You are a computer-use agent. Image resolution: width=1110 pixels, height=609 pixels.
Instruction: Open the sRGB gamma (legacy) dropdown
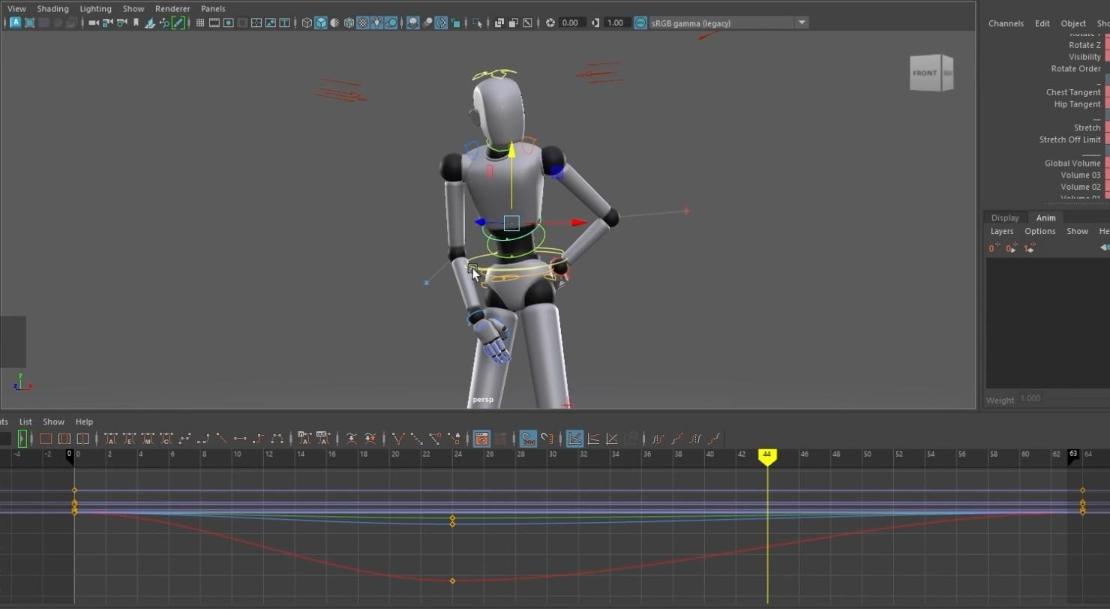[729, 23]
